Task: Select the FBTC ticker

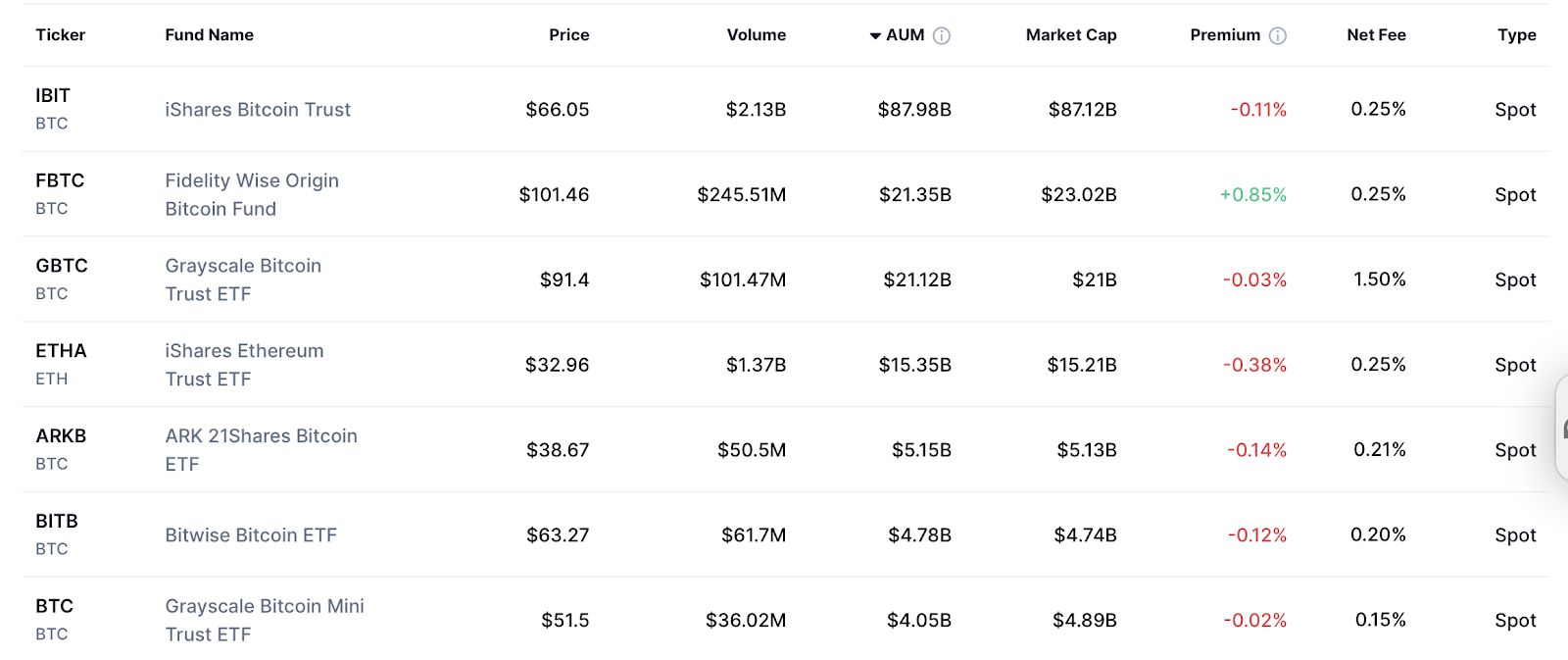Action: click(60, 180)
